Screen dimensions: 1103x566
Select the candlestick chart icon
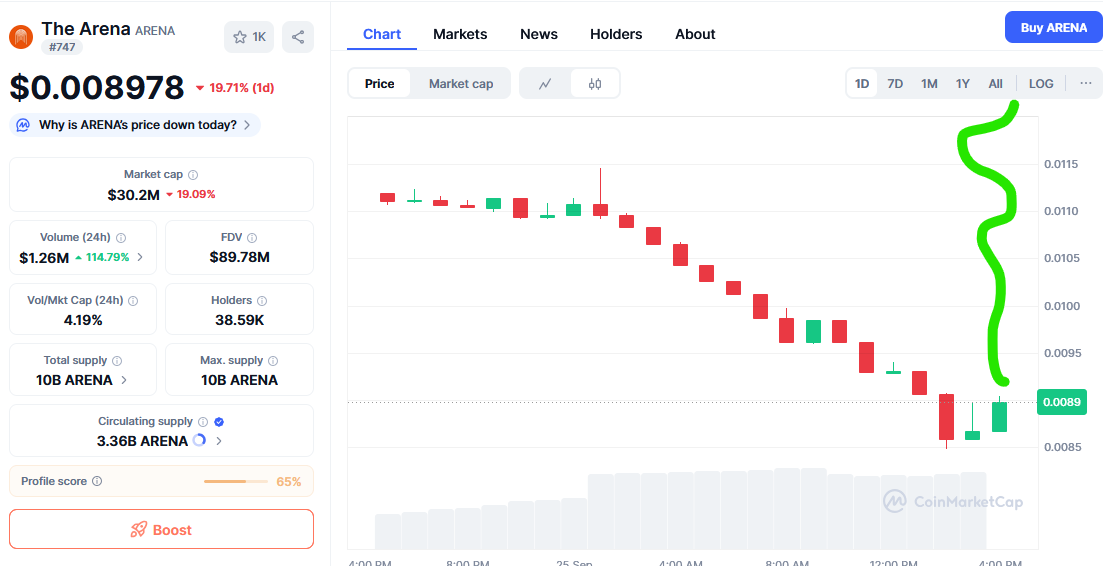(x=595, y=84)
